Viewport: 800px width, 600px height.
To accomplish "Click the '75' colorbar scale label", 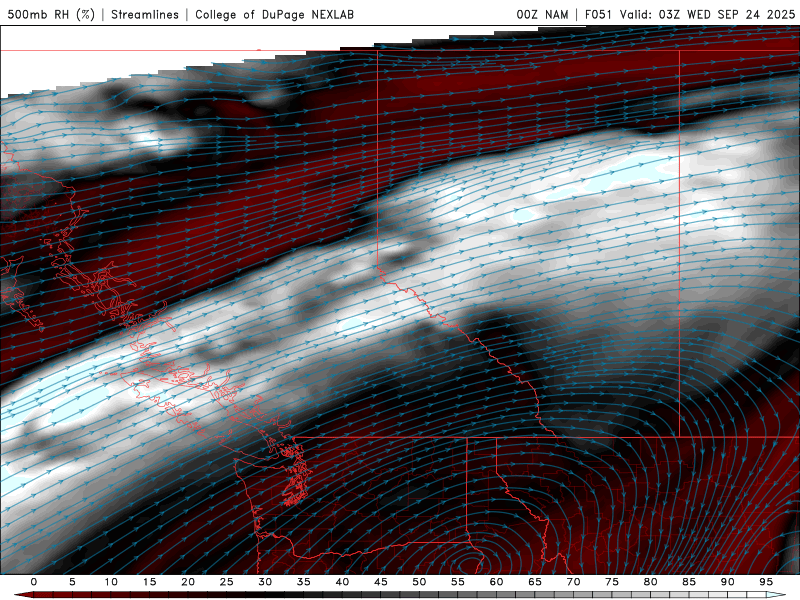I will coord(612,582).
